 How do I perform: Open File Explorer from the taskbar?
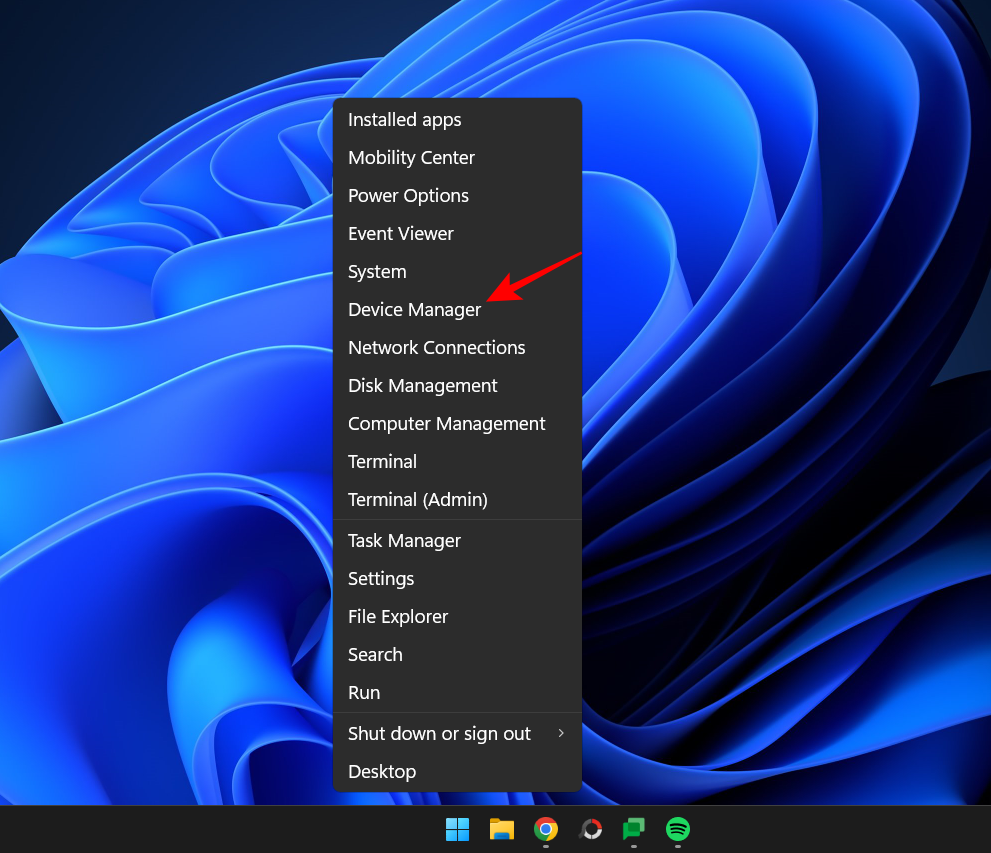coord(501,830)
